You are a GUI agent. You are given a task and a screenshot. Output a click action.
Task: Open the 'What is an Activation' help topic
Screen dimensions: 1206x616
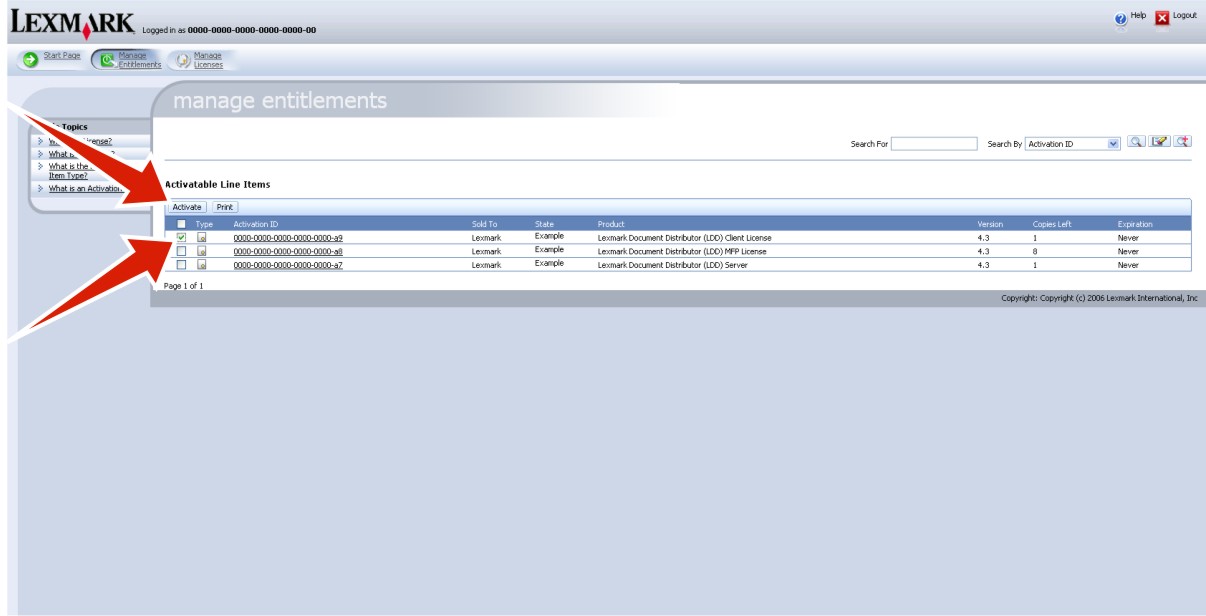85,188
